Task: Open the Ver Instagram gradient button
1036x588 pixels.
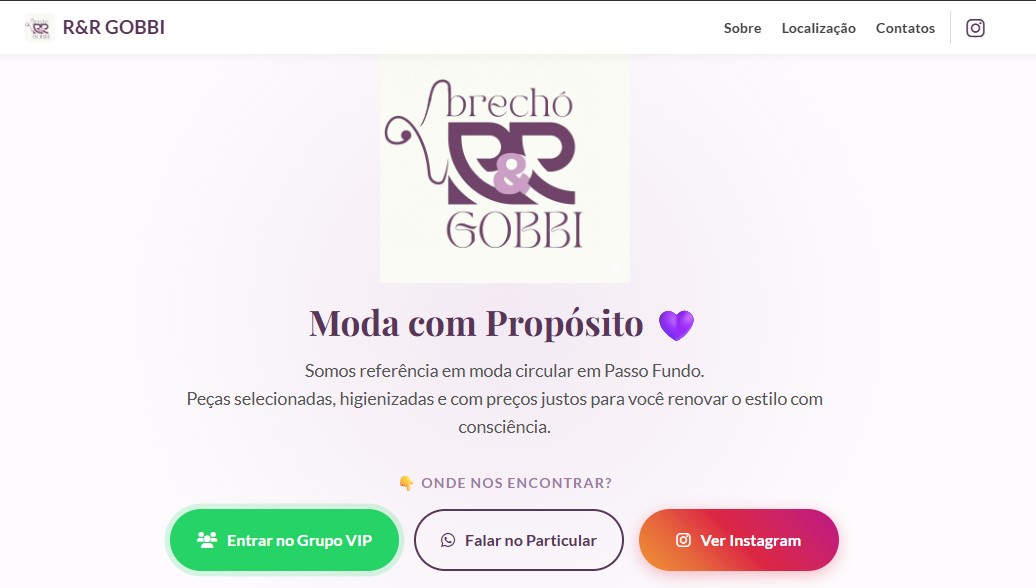Action: (x=739, y=540)
